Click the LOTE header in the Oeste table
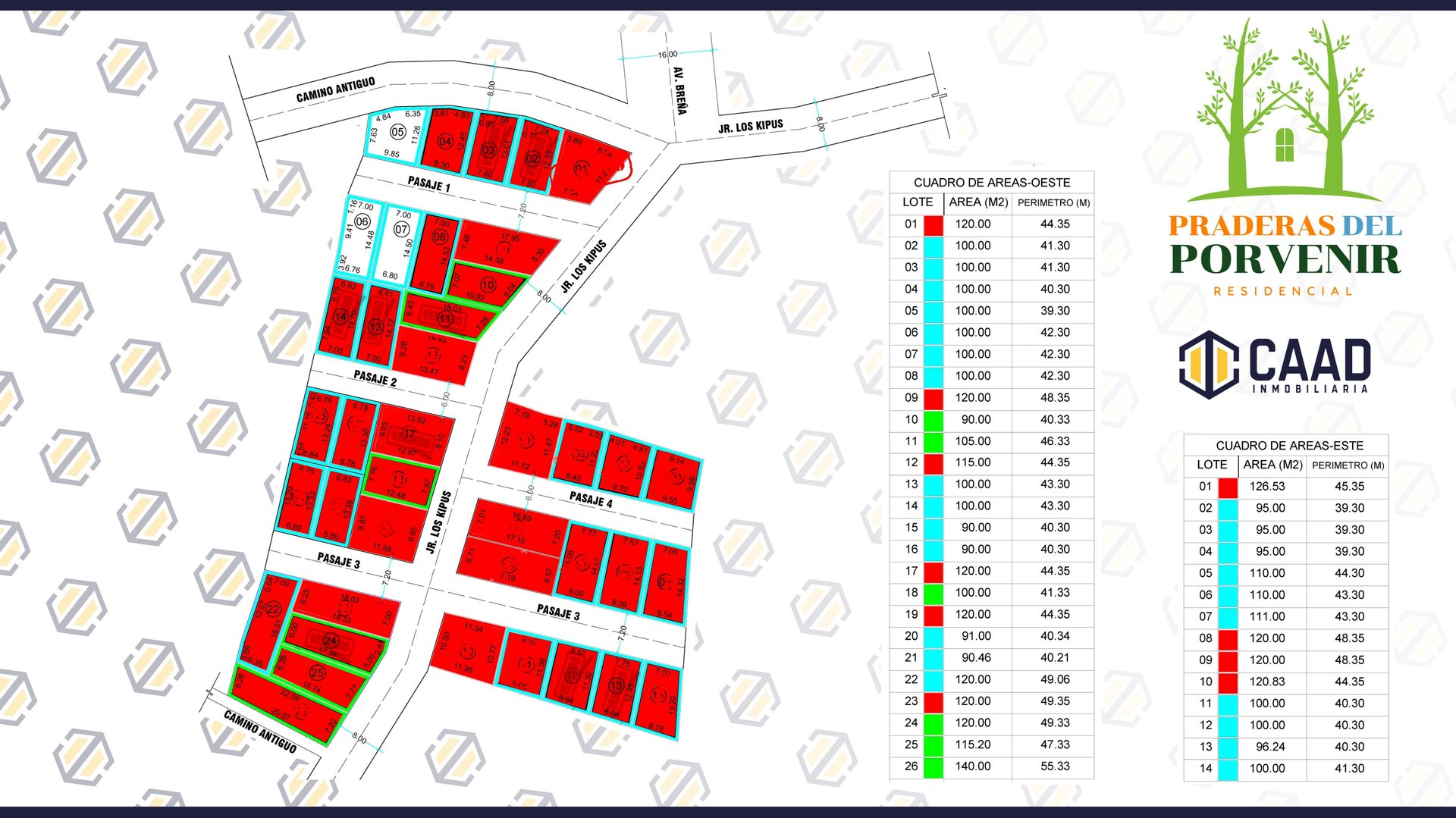 click(918, 202)
